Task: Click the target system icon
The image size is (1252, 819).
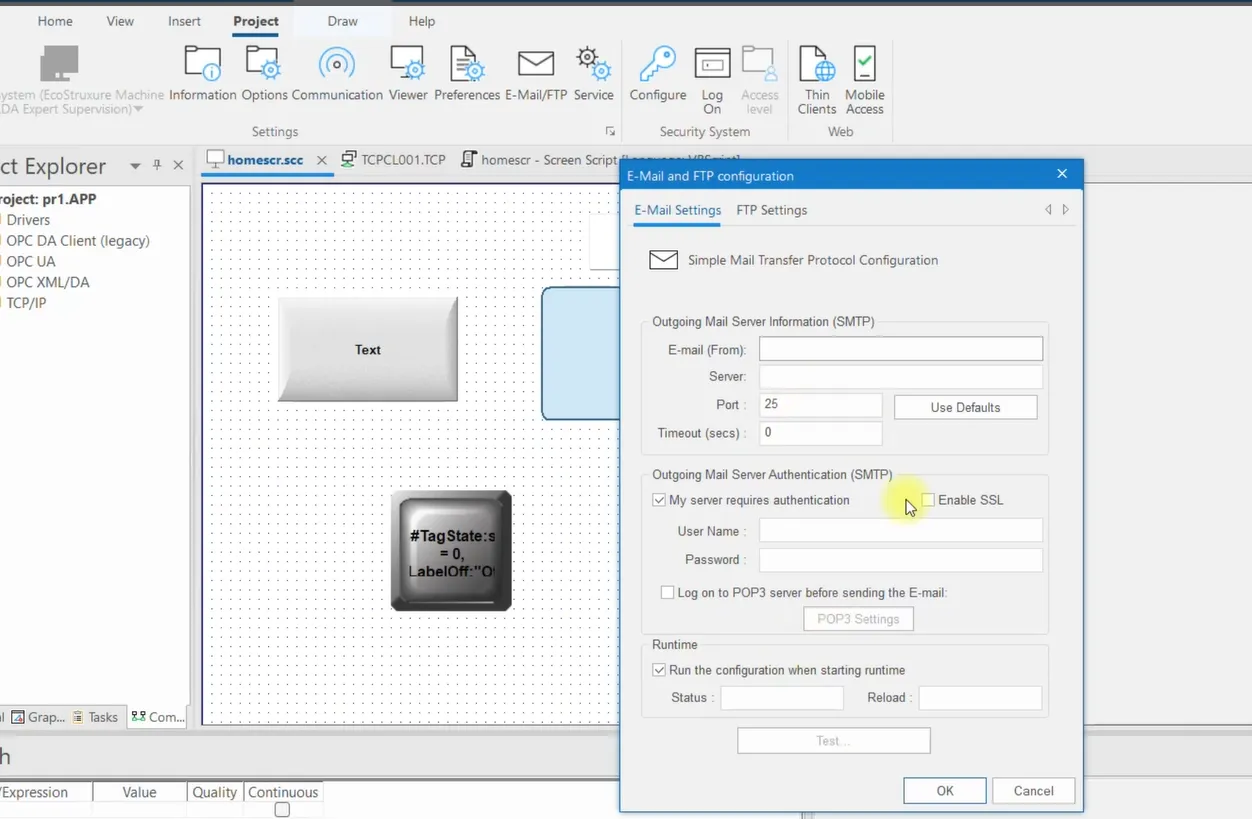Action: coord(59,64)
